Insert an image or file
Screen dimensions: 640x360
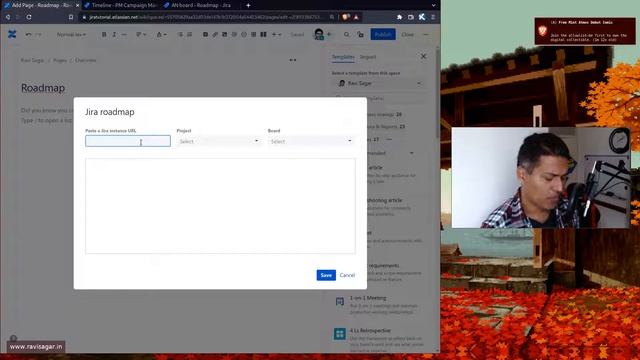[224, 35]
